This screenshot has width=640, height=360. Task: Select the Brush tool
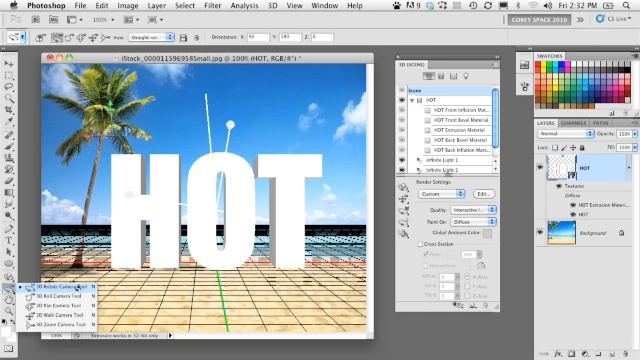tap(9, 146)
